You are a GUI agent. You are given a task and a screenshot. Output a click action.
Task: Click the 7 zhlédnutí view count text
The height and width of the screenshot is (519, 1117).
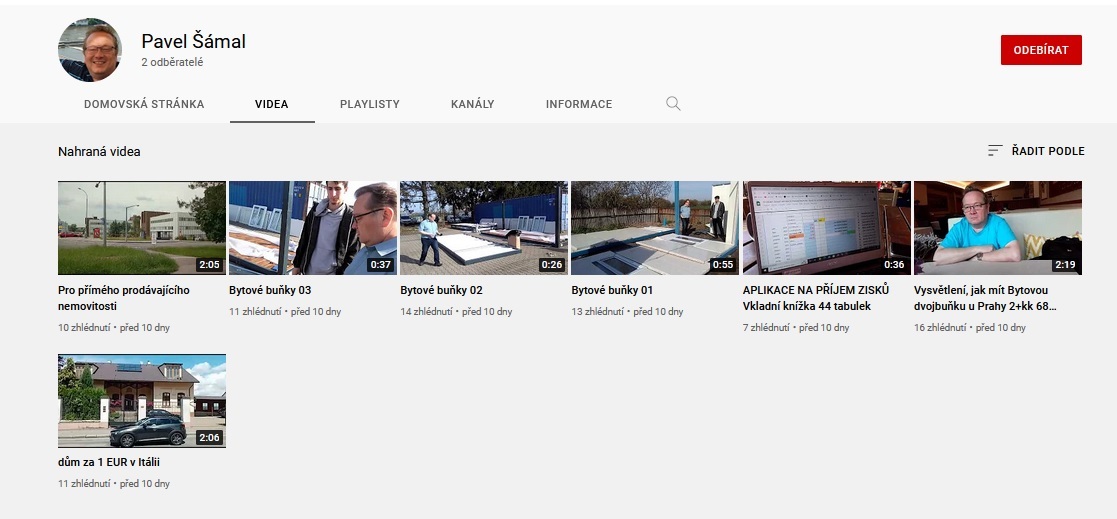coord(766,328)
